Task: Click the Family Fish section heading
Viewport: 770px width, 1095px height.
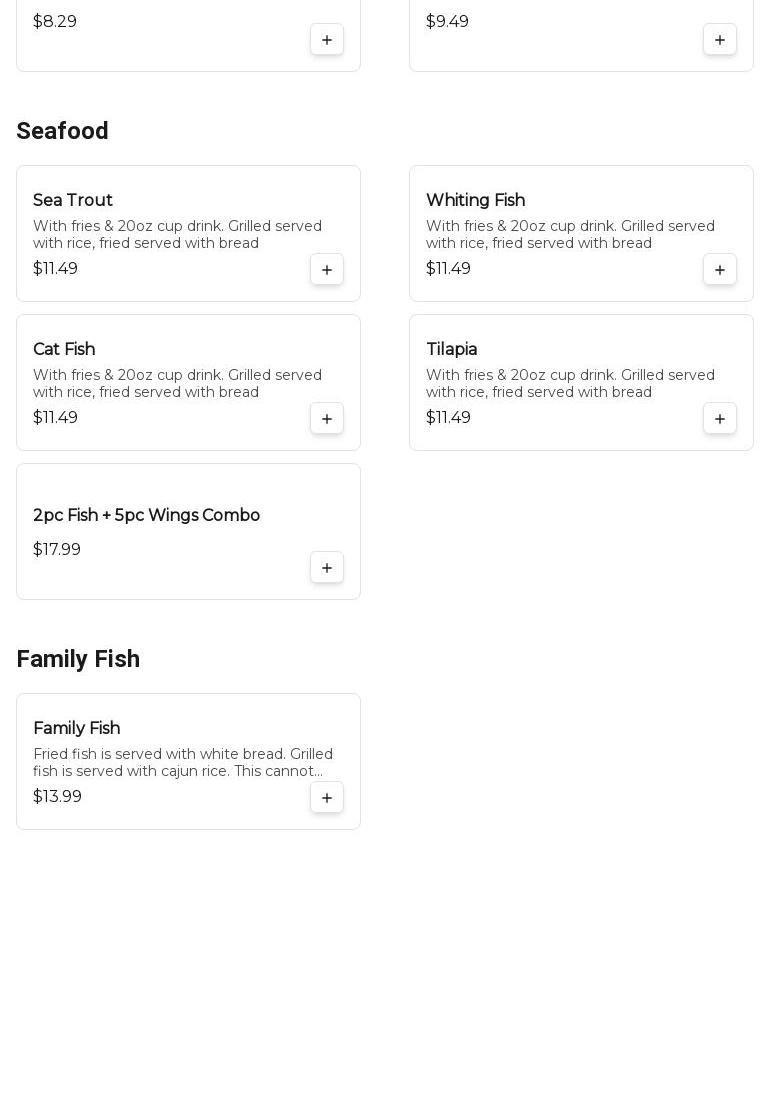Action: click(78, 659)
